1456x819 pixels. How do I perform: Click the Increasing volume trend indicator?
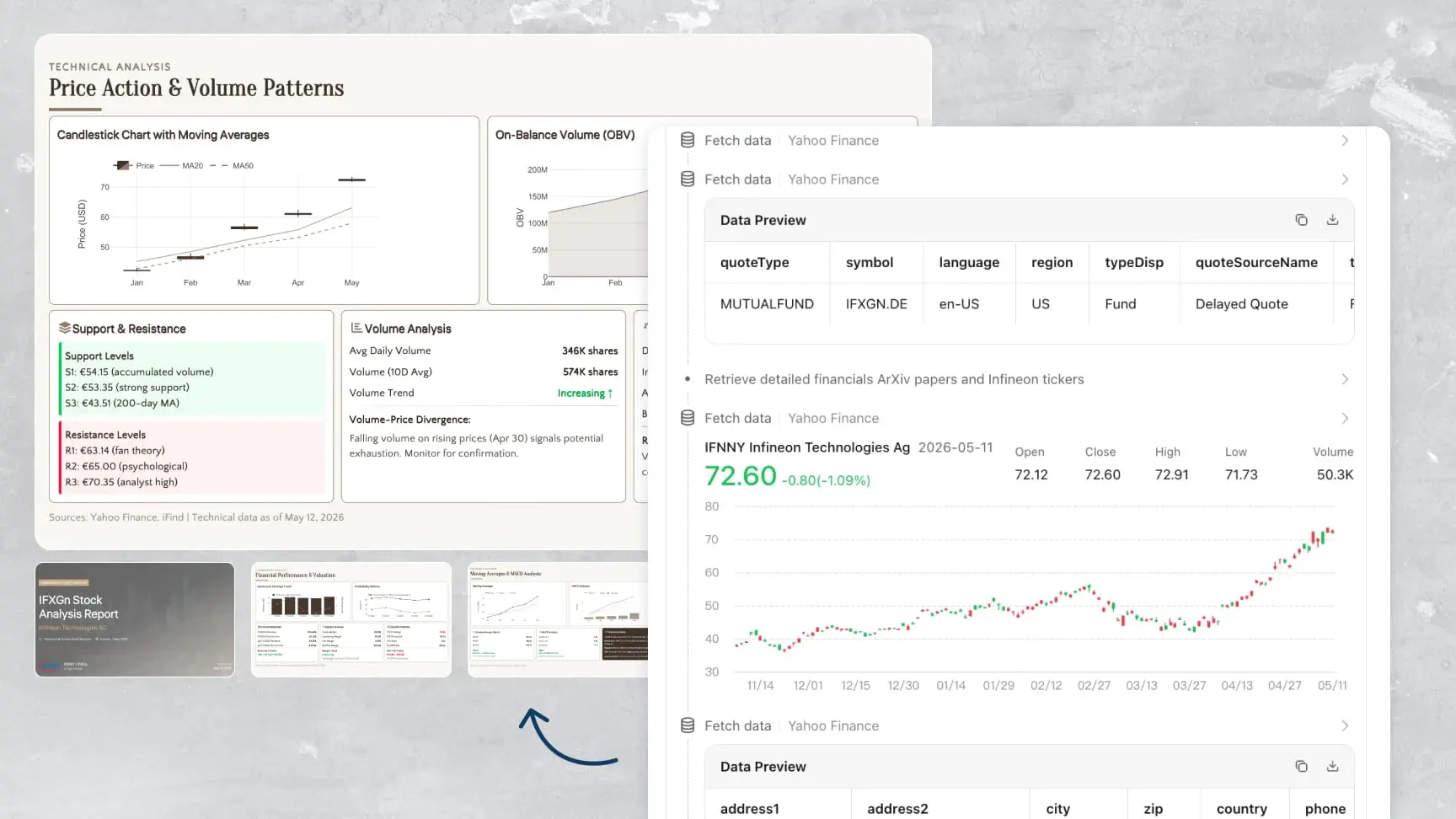tap(585, 393)
